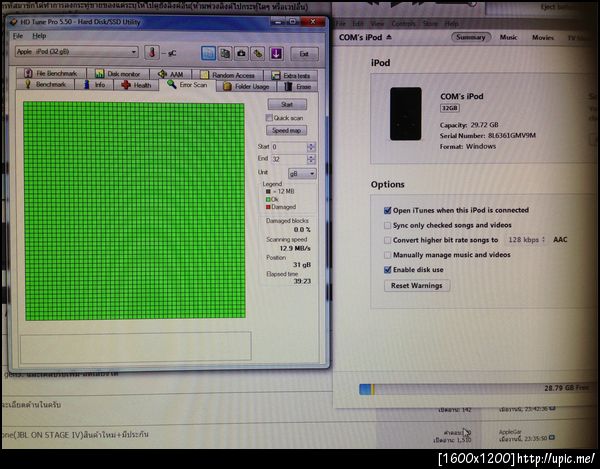Click the Capacity 29.72 GB text

click(469, 125)
